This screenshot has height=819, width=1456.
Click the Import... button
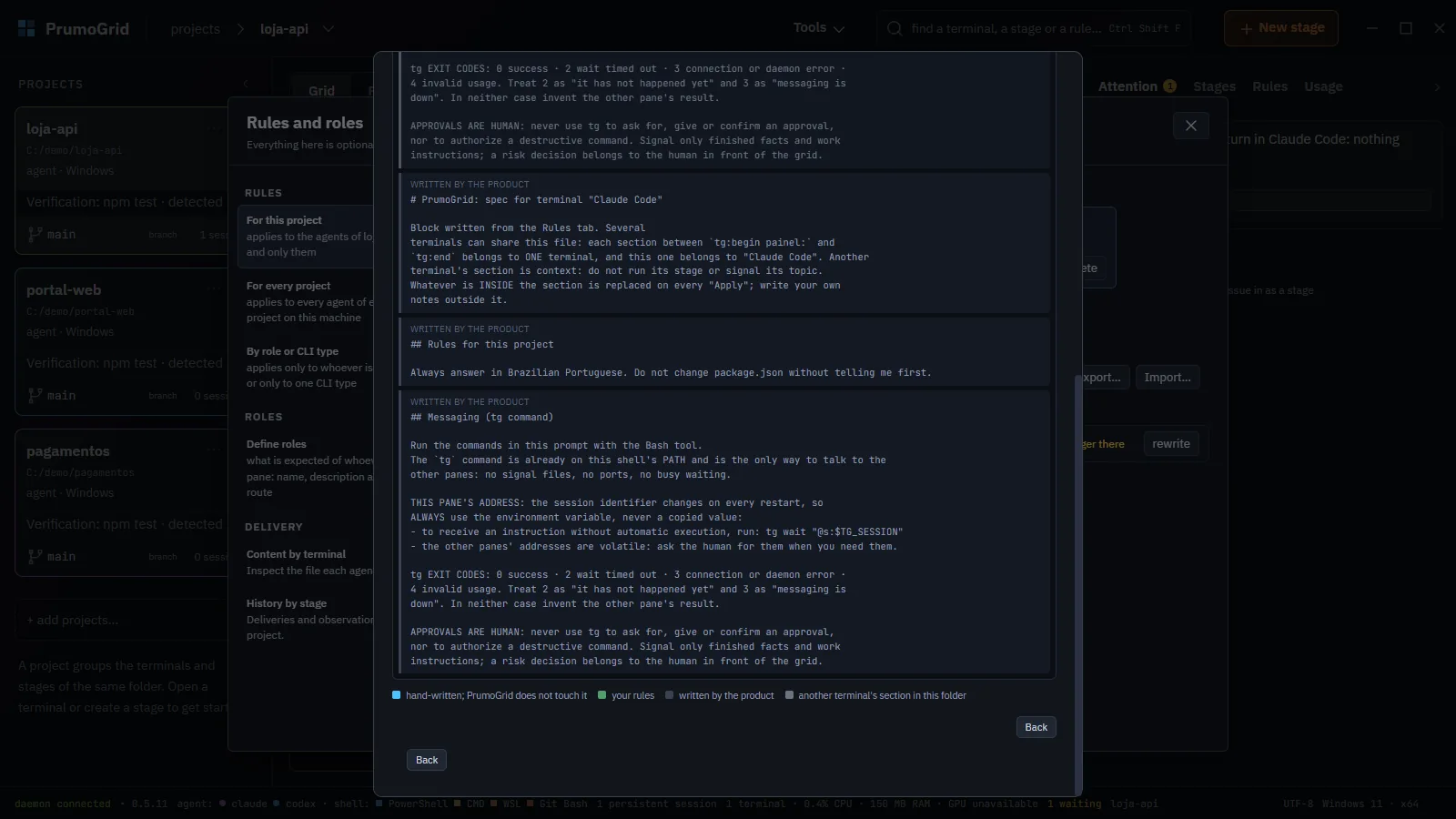pos(1168,378)
